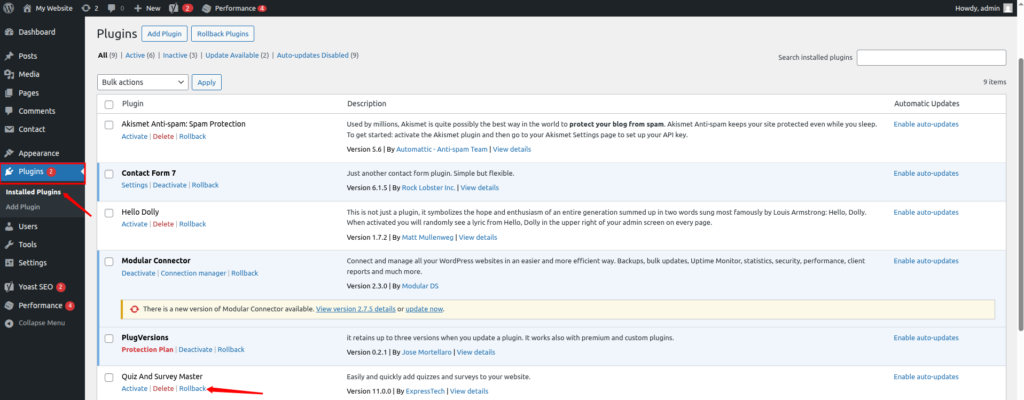Click update now for Modular Connector
1024x400 pixels.
[424, 308]
